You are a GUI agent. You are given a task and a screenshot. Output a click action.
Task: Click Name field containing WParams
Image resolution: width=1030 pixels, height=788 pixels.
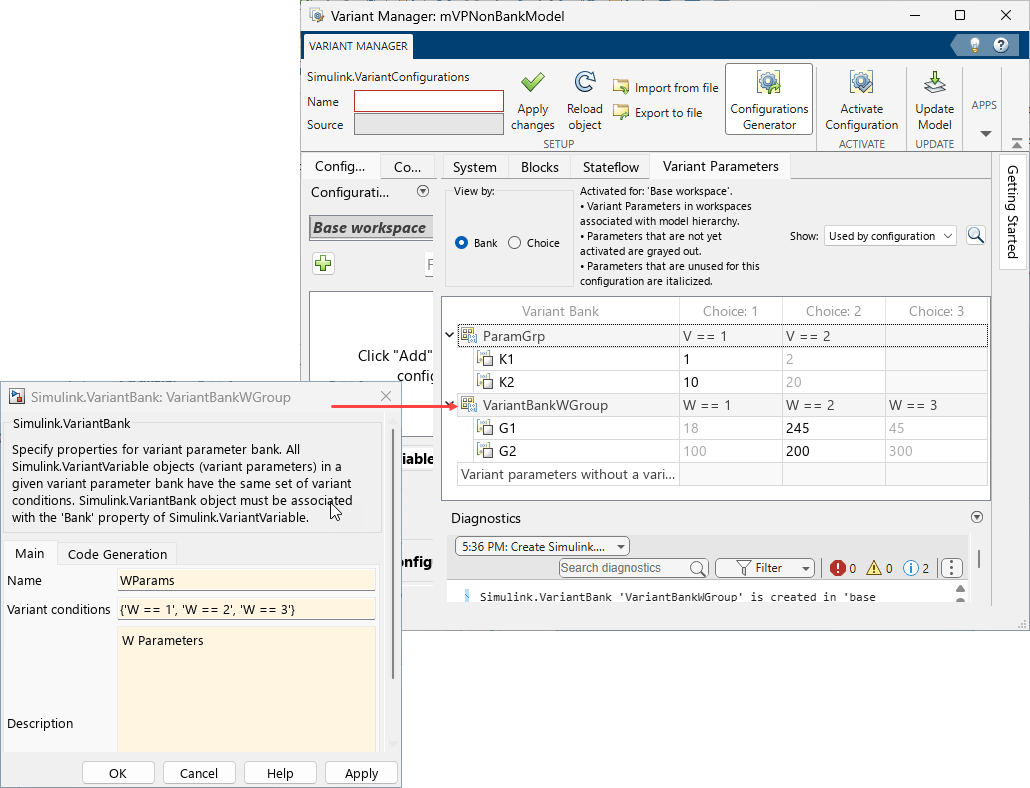246,580
